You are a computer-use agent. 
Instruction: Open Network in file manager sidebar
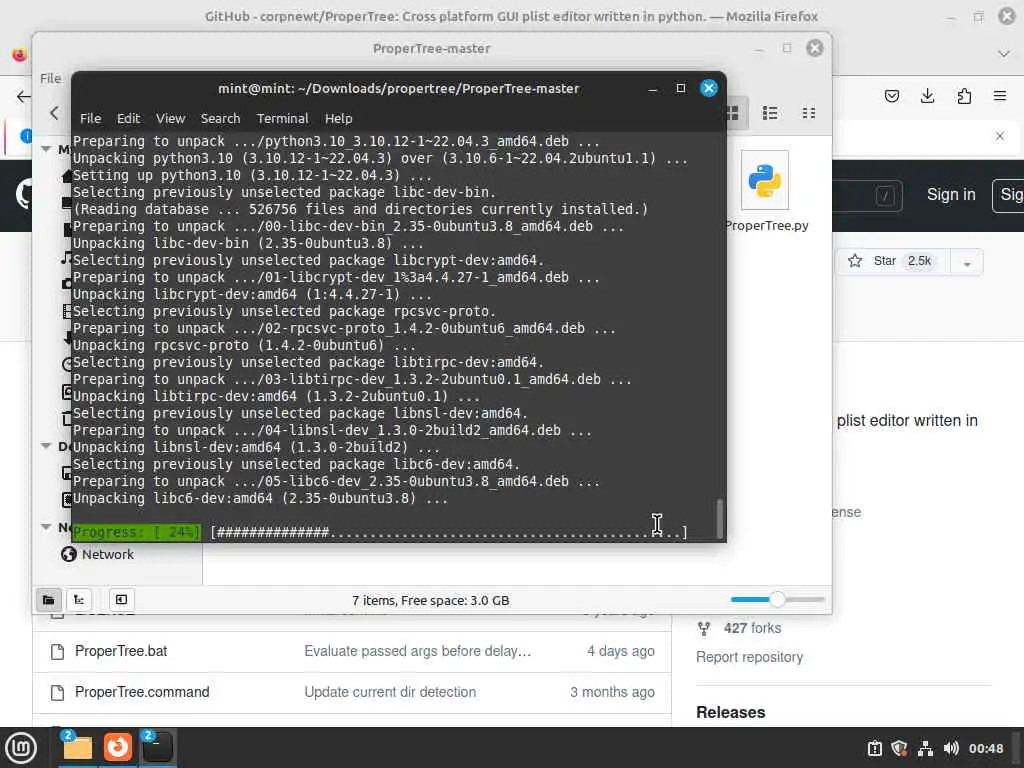[108, 554]
